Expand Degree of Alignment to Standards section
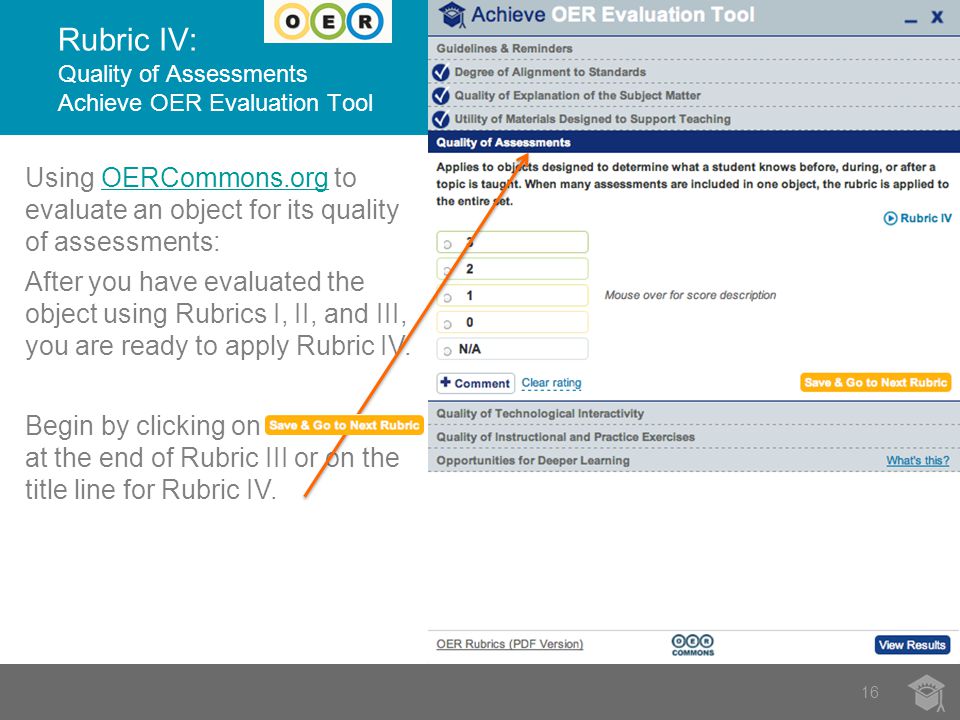 tap(694, 72)
